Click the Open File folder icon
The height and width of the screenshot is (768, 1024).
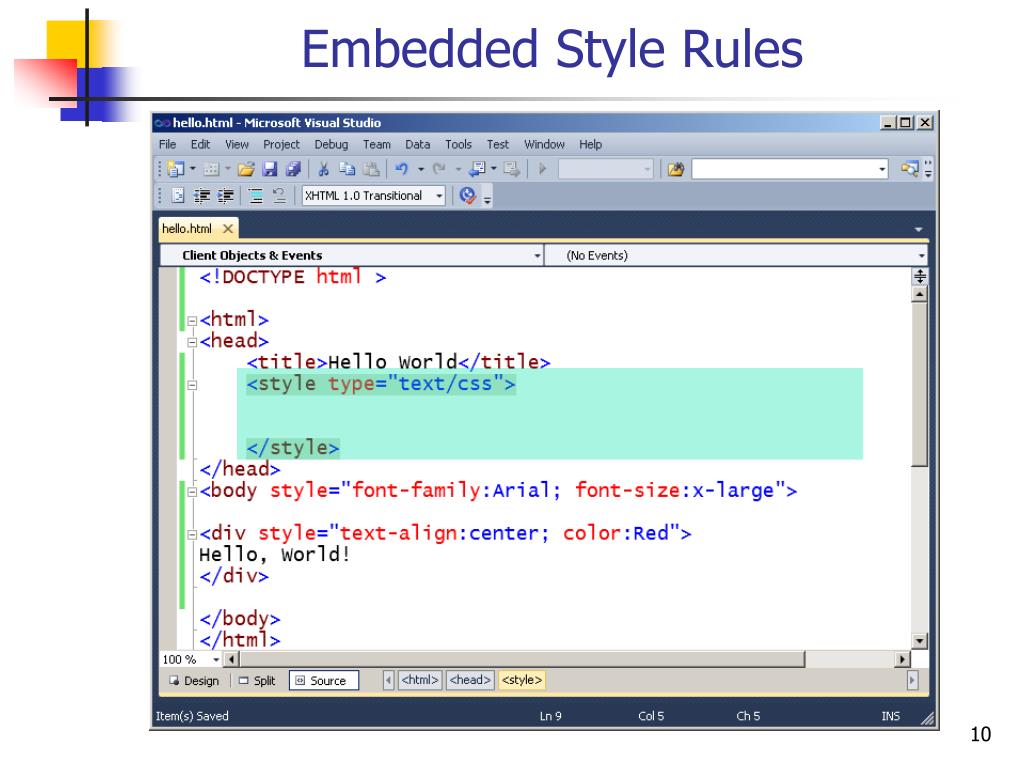(x=246, y=170)
